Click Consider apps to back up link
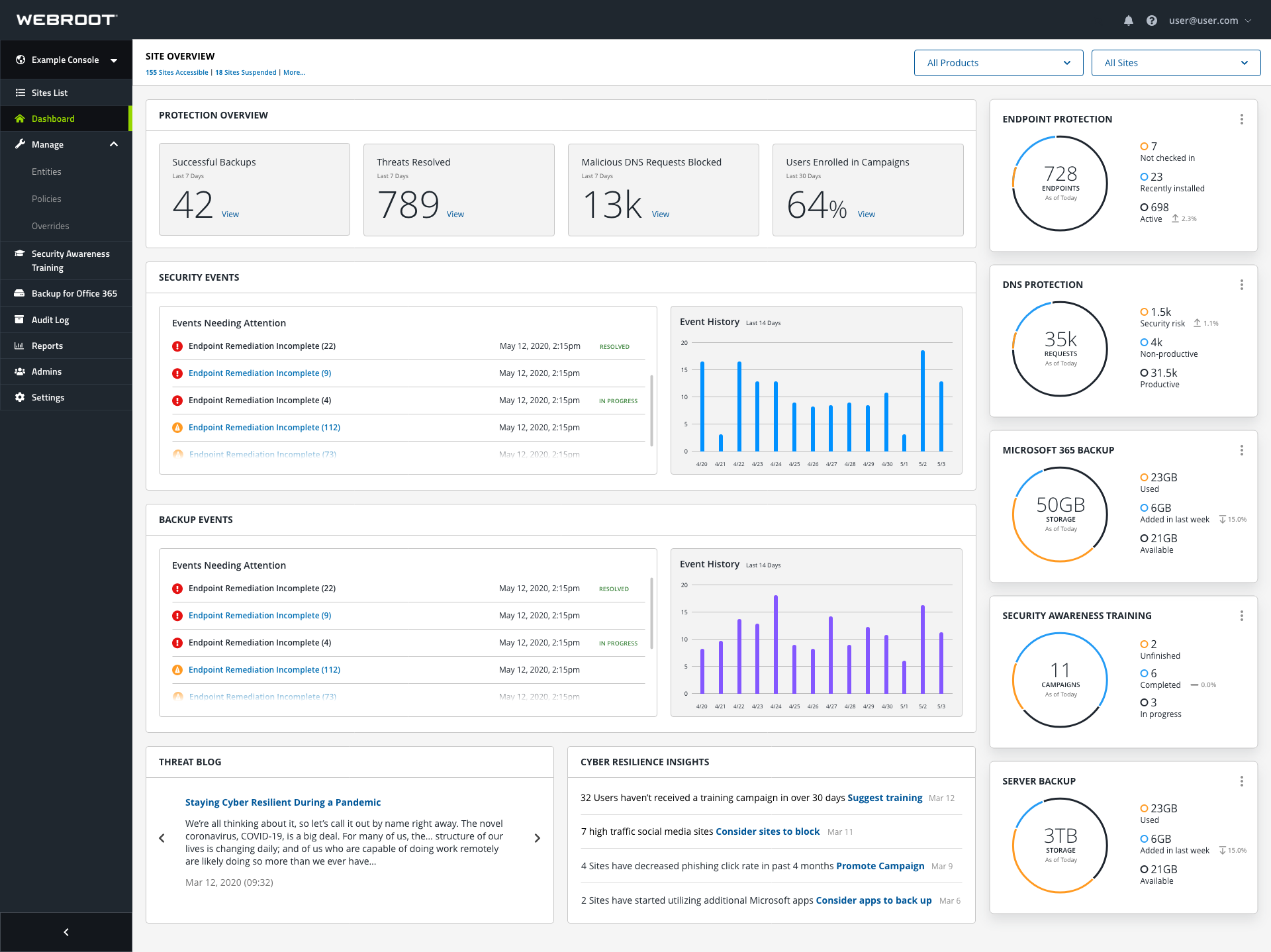Viewport: 1271px width, 952px height. point(873,900)
